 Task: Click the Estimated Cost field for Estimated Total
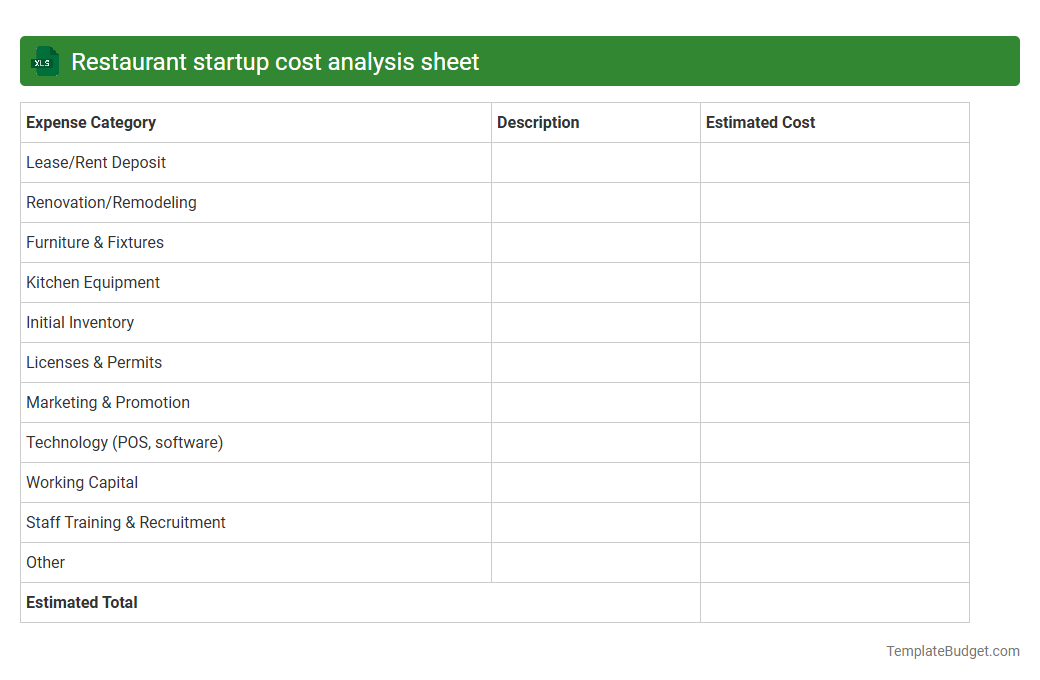pyautogui.click(x=834, y=602)
